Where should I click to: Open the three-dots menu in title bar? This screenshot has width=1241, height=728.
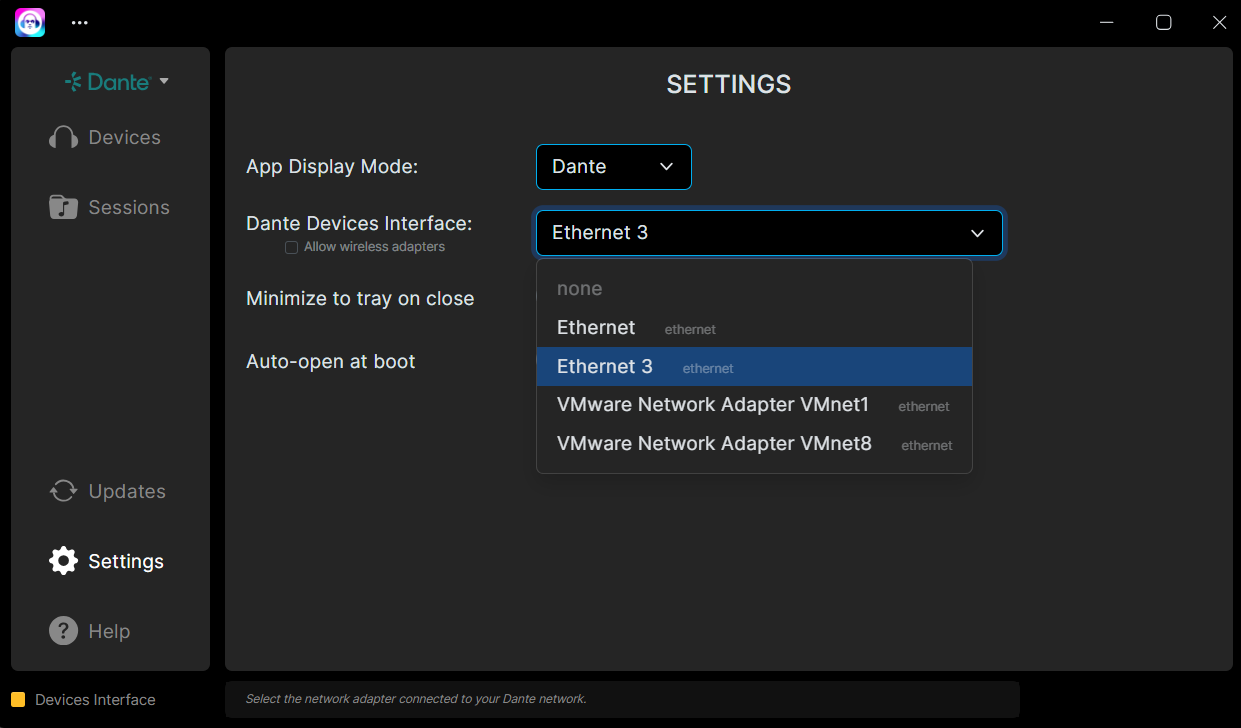pyautogui.click(x=80, y=22)
